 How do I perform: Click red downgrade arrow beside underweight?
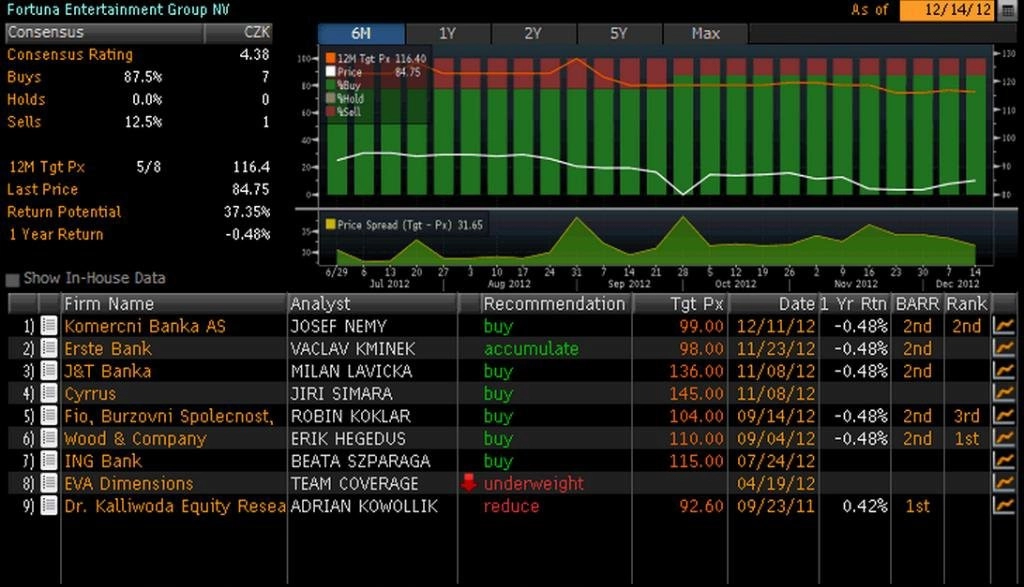click(x=469, y=483)
